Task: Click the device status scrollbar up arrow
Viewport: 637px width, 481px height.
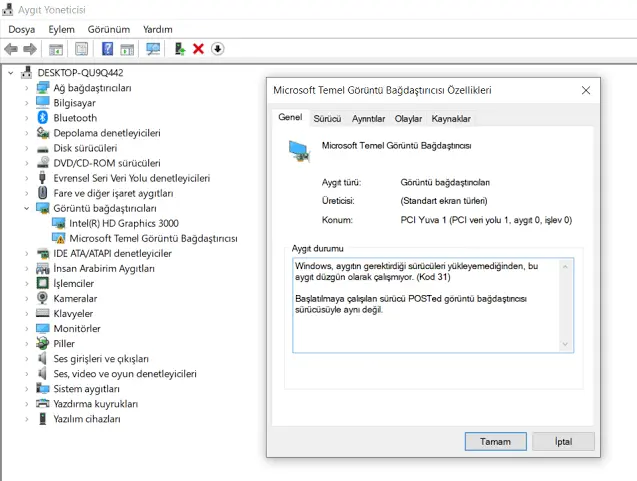Action: (565, 266)
